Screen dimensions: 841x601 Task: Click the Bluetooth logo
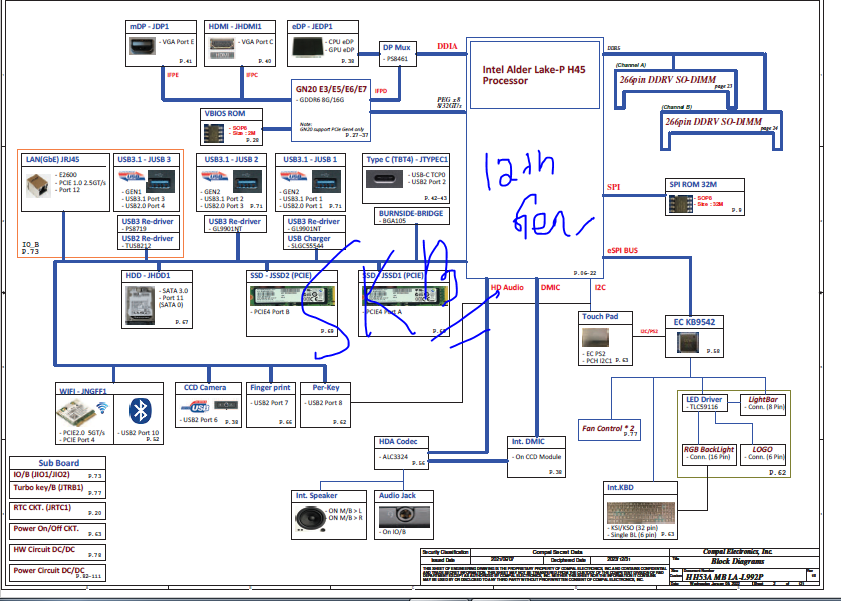(x=141, y=411)
